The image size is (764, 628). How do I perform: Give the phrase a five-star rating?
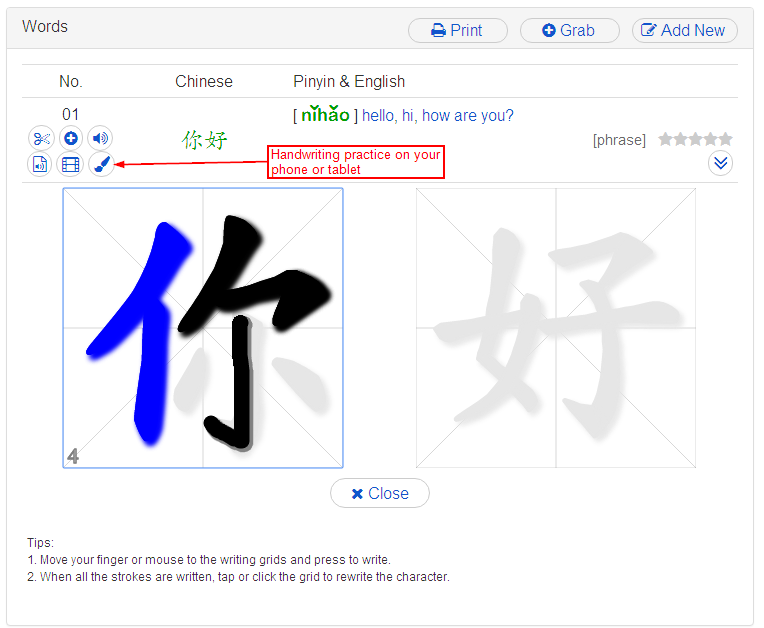(x=725, y=139)
